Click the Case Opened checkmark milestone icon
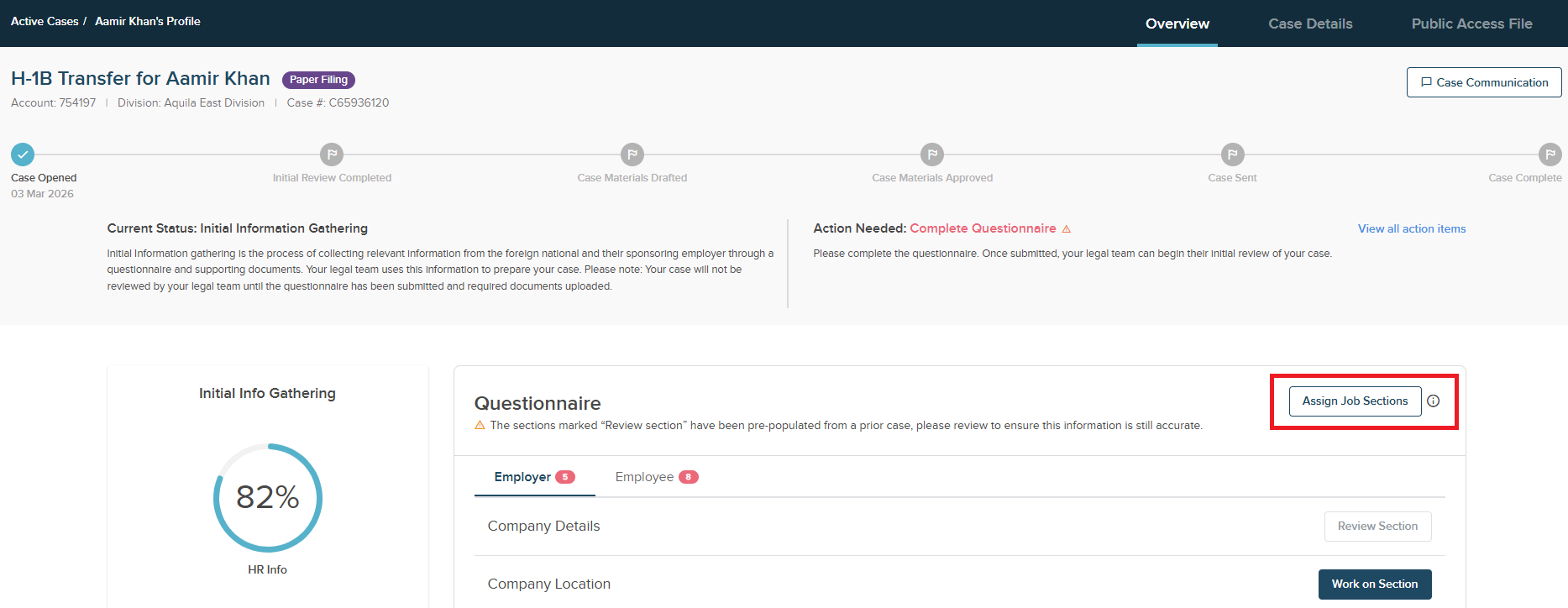 (x=23, y=155)
